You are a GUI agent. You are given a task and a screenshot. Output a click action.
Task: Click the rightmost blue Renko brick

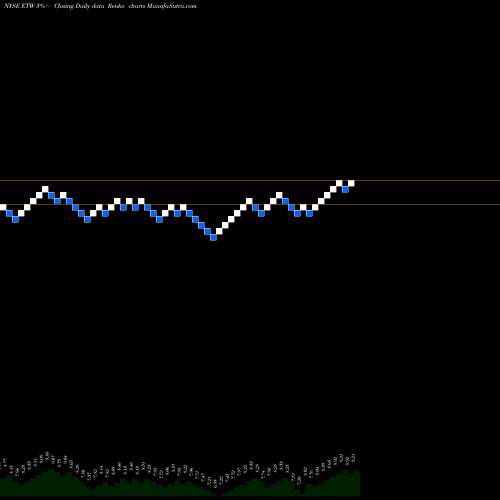click(x=345, y=189)
